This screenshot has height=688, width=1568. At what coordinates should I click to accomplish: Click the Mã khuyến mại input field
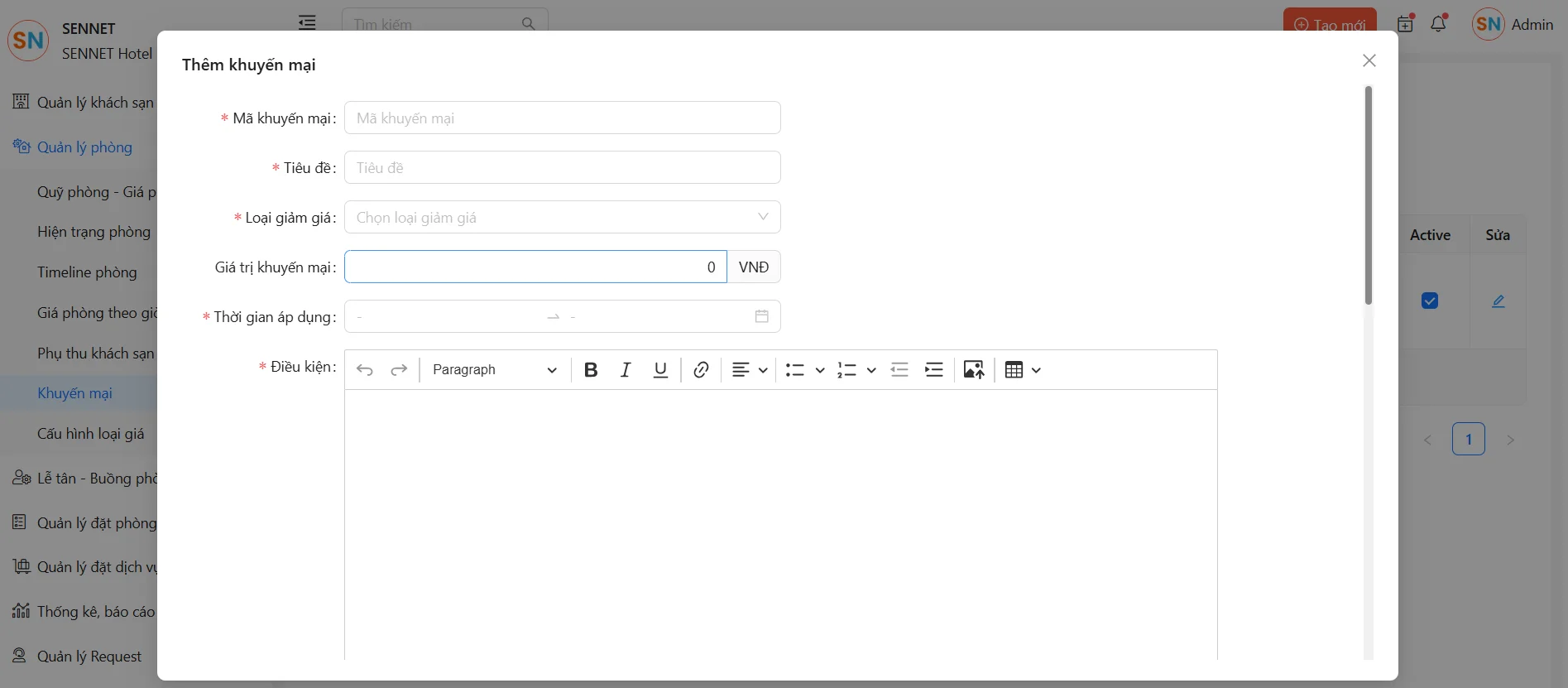(x=562, y=118)
